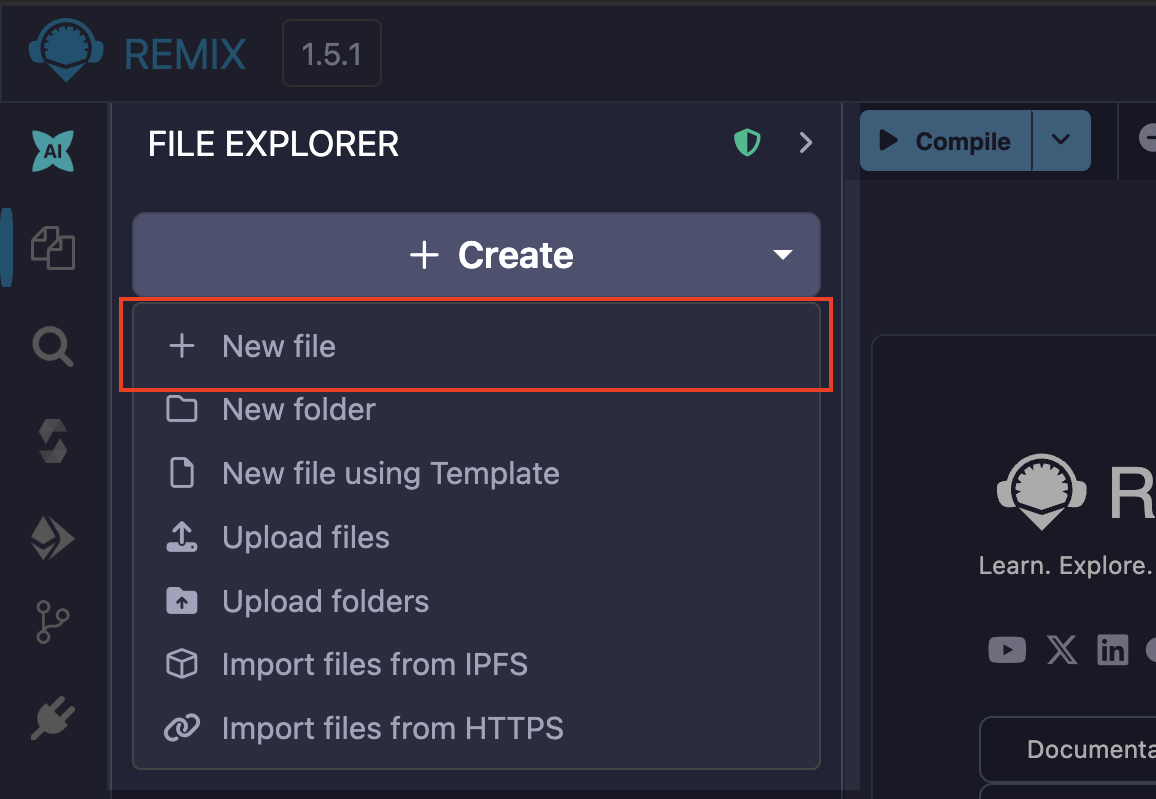Image resolution: width=1156 pixels, height=799 pixels.
Task: Open the File Explorer sidebar icon
Action: point(53,248)
